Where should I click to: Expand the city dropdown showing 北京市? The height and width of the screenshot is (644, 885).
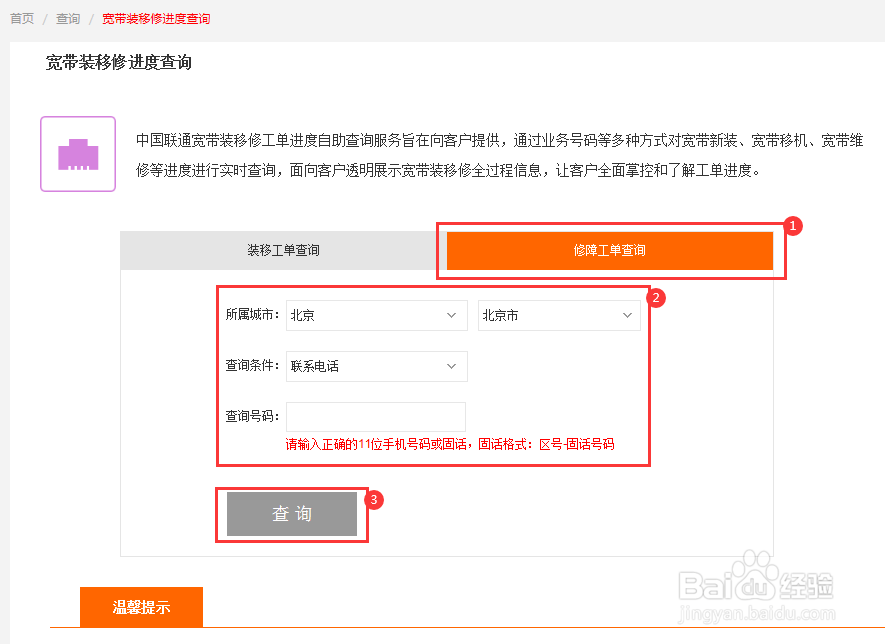pyautogui.click(x=558, y=315)
